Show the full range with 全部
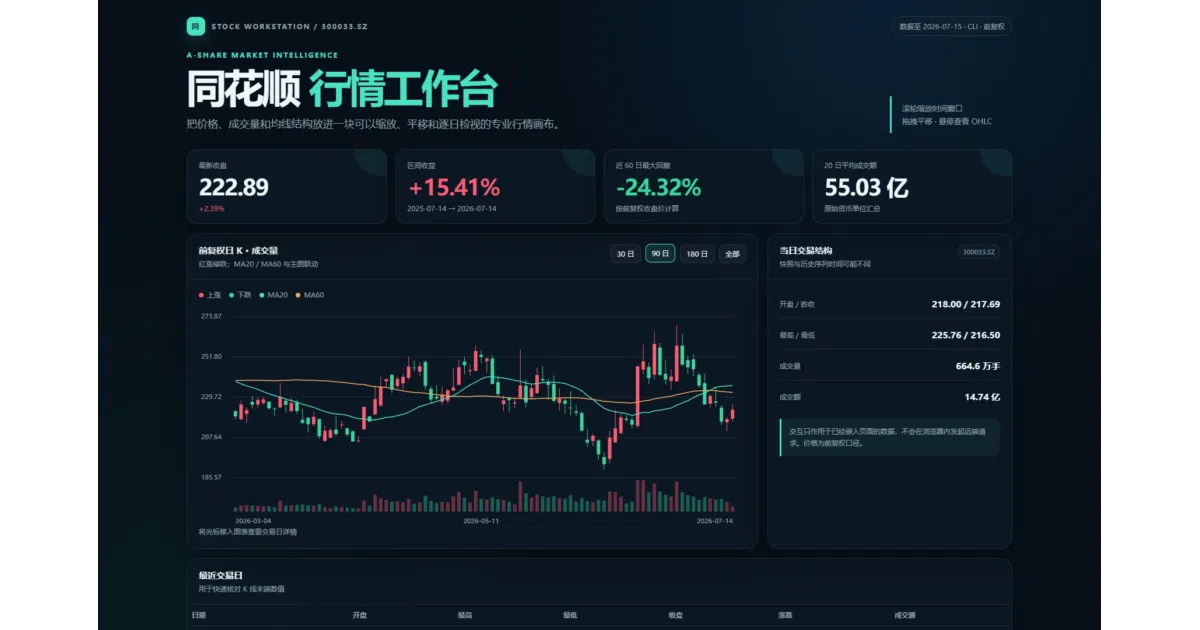This screenshot has width=1200, height=630. click(733, 254)
